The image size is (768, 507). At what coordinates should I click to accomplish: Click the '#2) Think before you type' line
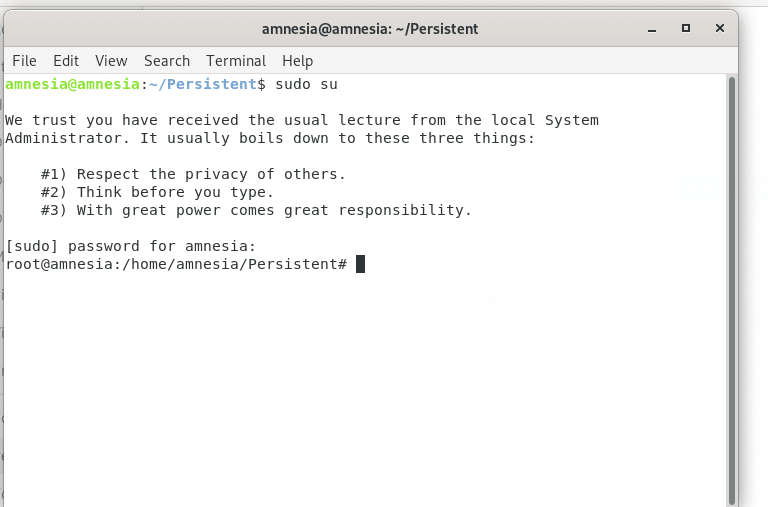click(x=157, y=192)
